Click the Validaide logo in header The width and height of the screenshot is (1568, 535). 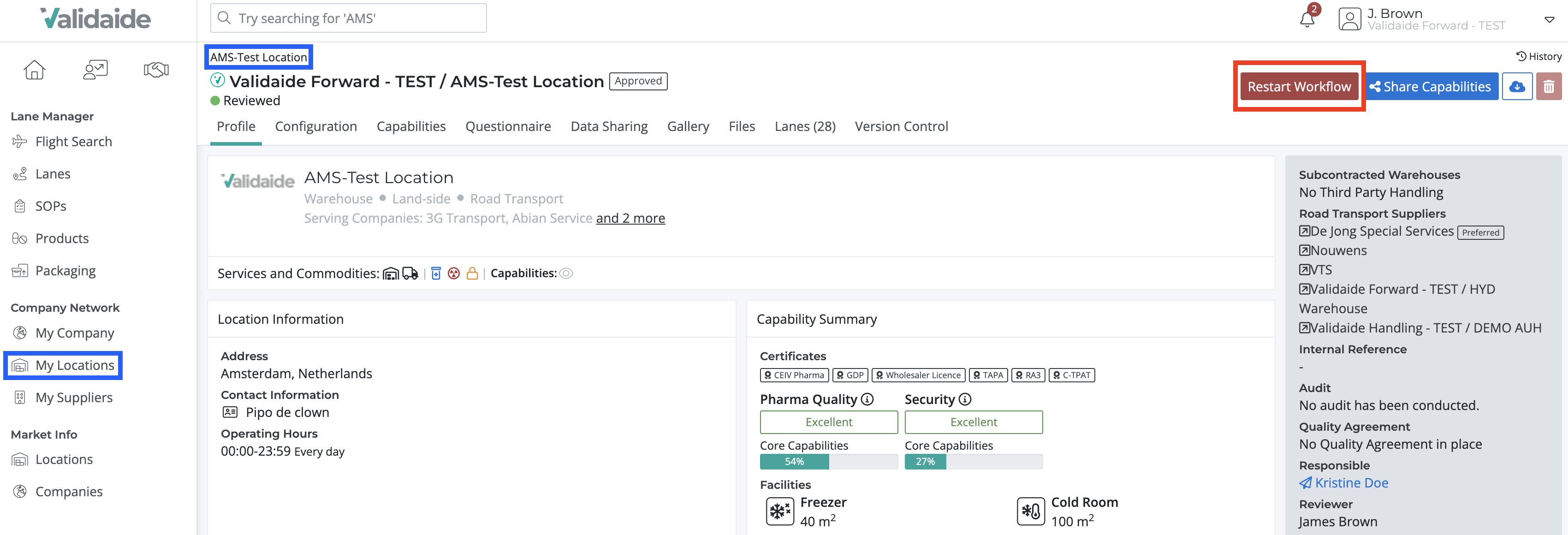[95, 18]
